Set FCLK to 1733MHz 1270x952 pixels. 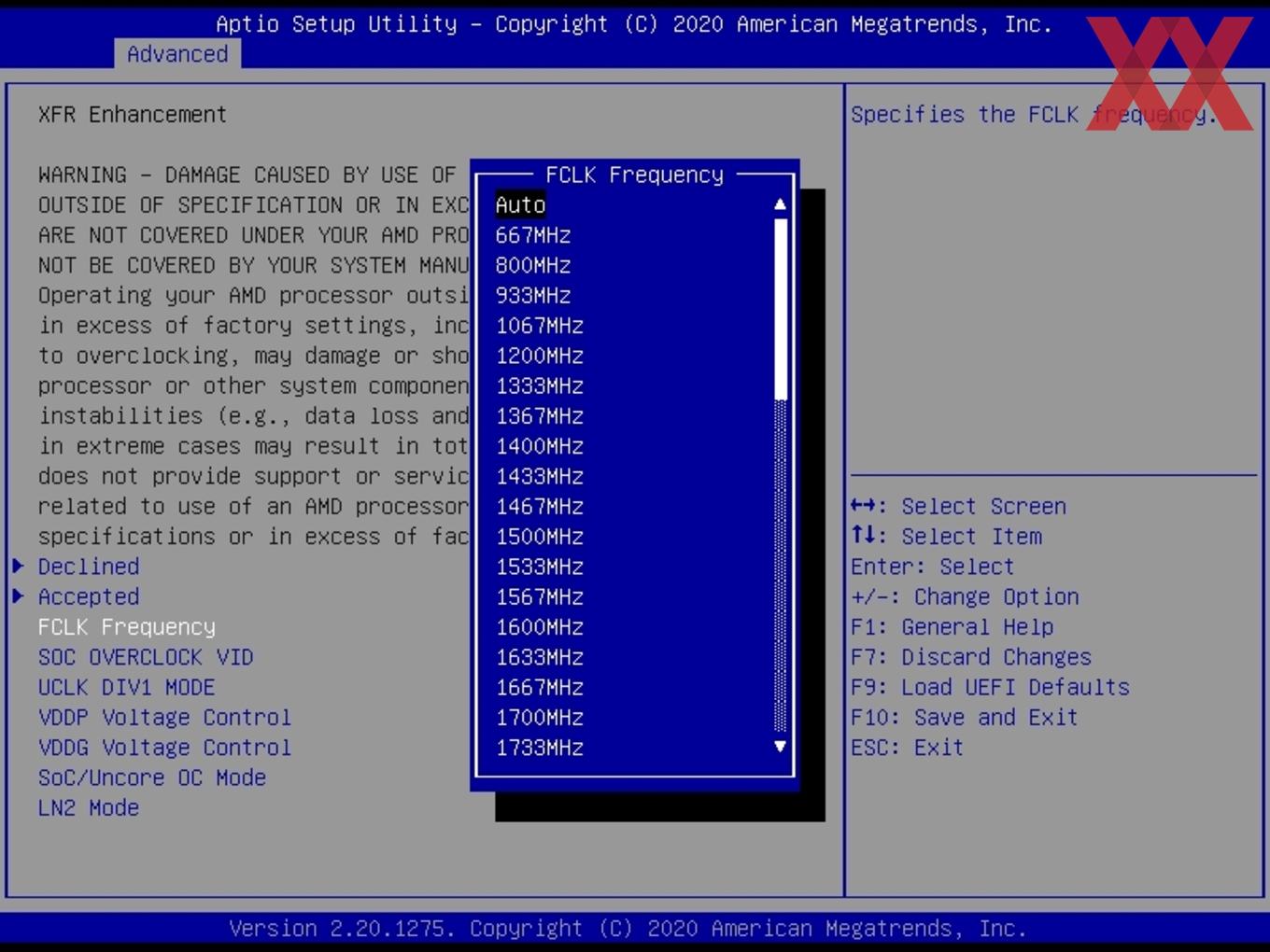point(540,748)
